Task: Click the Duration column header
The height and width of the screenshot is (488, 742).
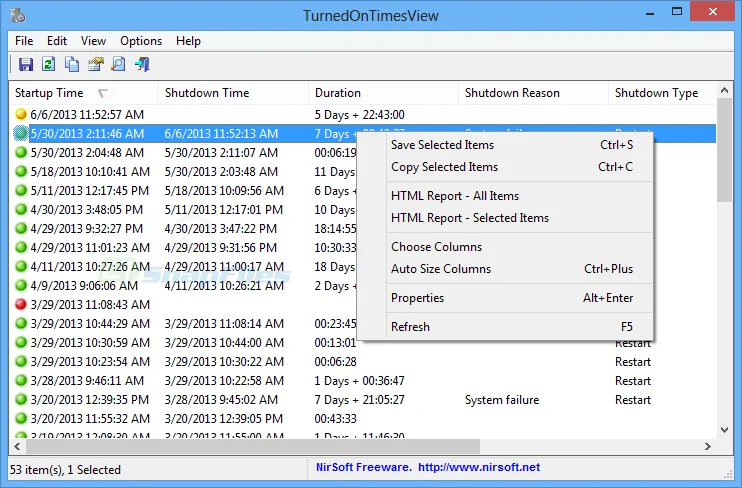Action: coord(338,93)
